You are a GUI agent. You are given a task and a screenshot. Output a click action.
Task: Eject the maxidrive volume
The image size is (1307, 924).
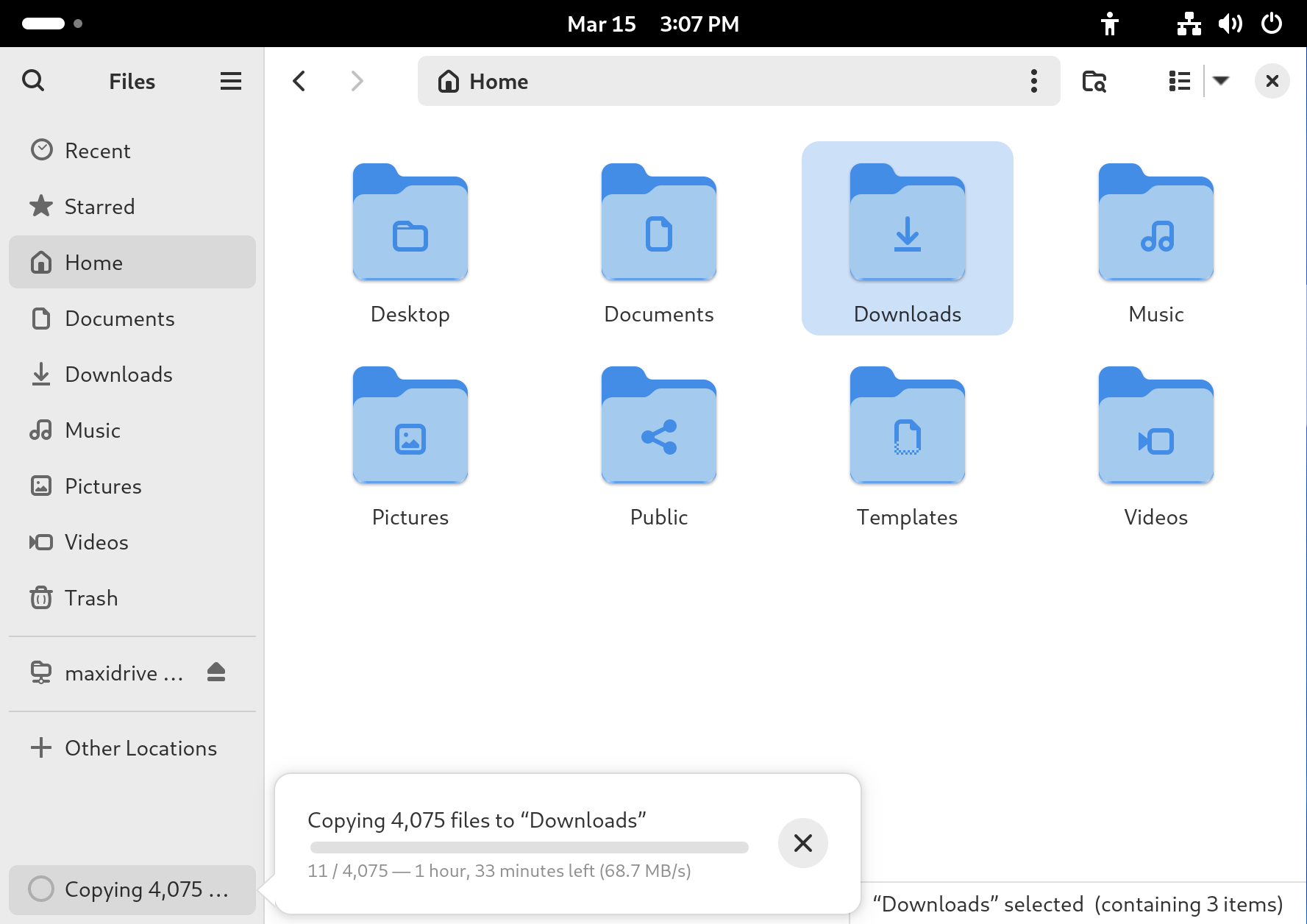(x=216, y=672)
